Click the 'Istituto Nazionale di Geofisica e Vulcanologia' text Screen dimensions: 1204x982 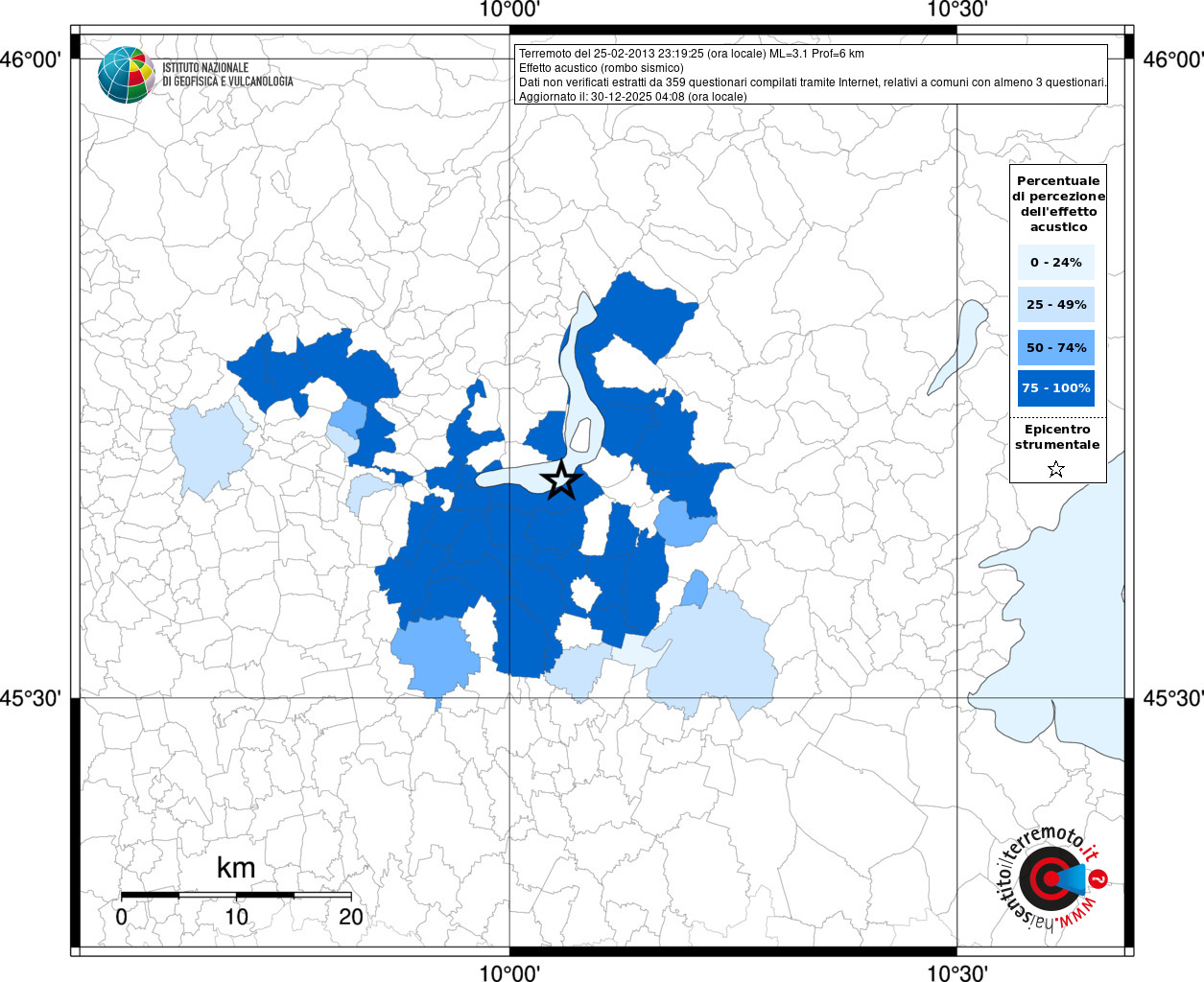point(227,74)
